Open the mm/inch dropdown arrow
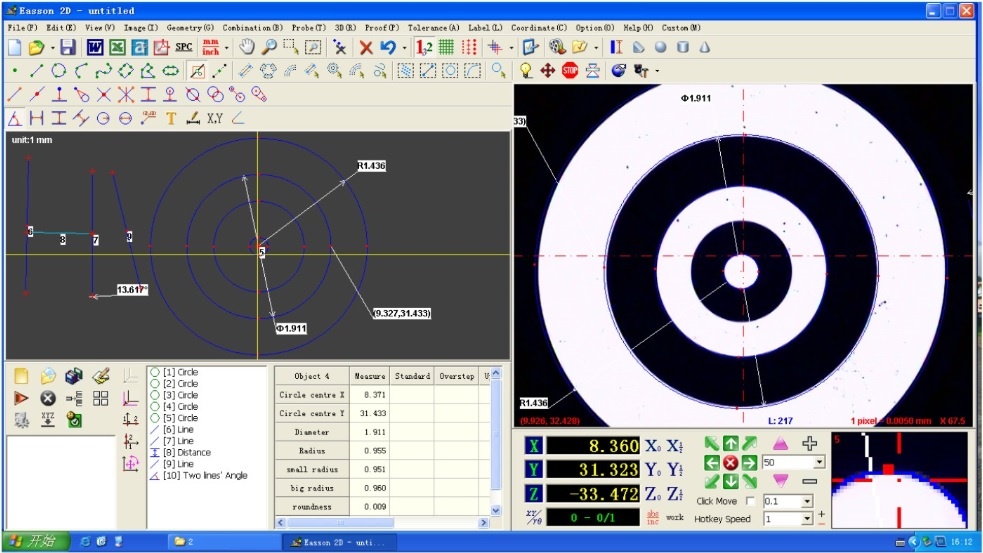Screen dimensions: 983x553 tap(226, 48)
